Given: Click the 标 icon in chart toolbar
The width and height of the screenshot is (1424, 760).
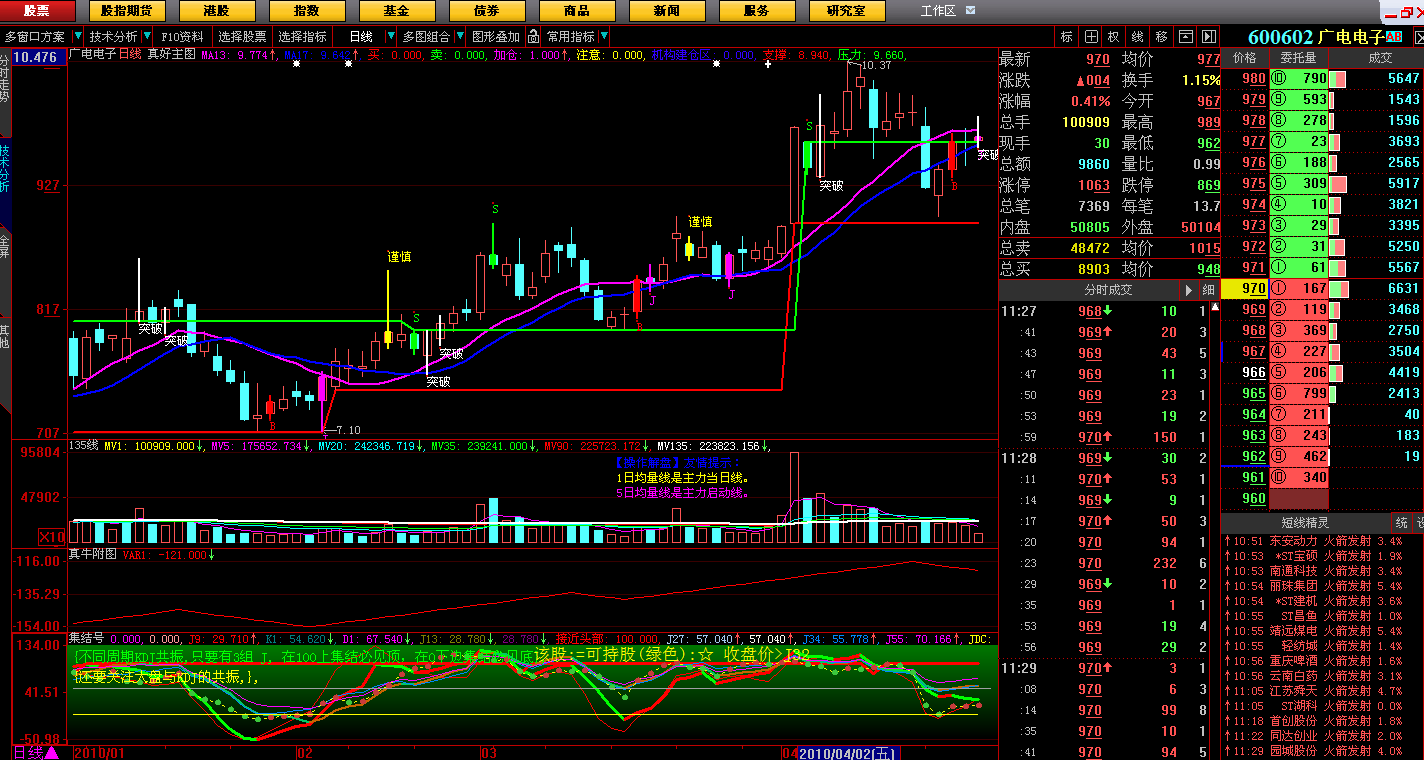Looking at the screenshot, I should tap(1066, 37).
